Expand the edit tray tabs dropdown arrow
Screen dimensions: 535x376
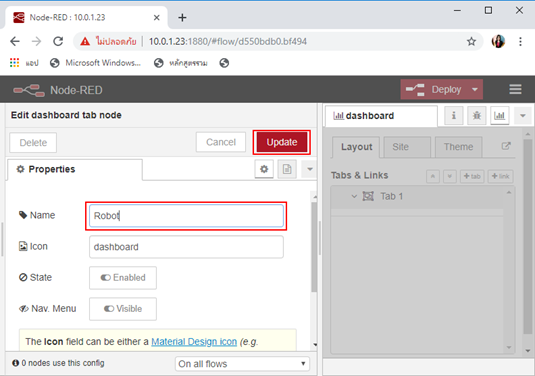(309, 169)
